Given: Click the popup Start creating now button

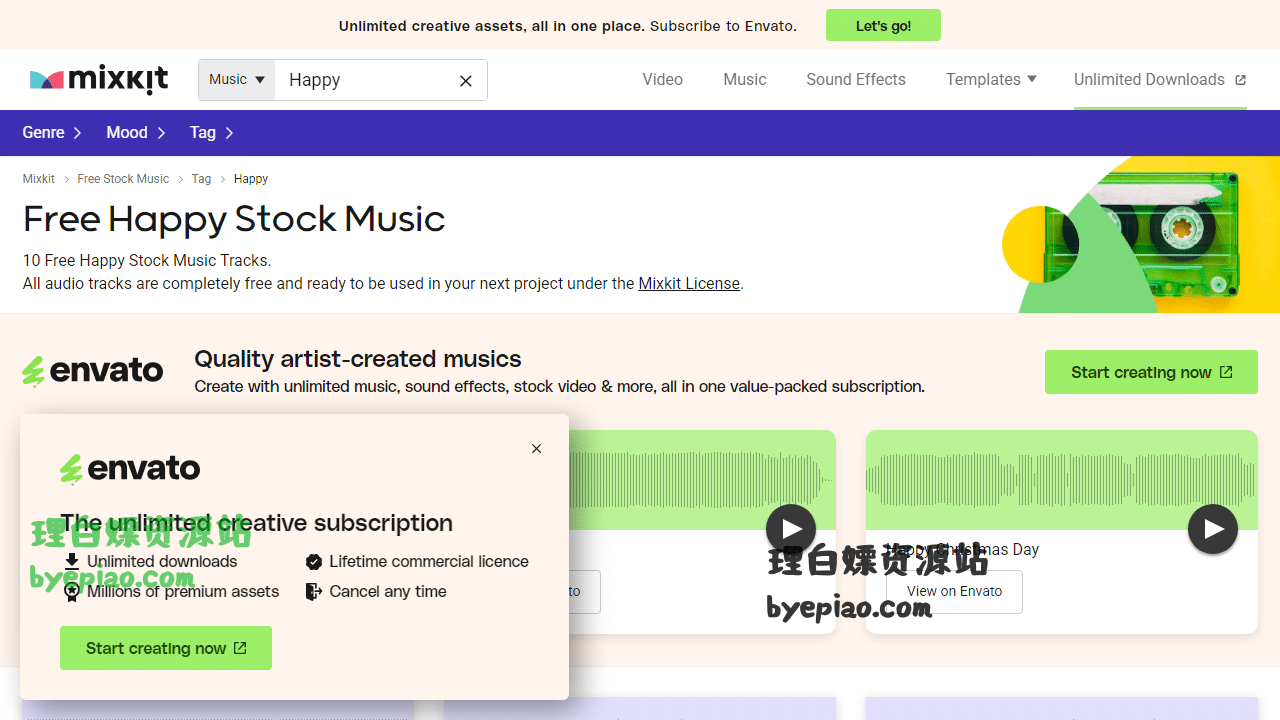Looking at the screenshot, I should point(166,648).
